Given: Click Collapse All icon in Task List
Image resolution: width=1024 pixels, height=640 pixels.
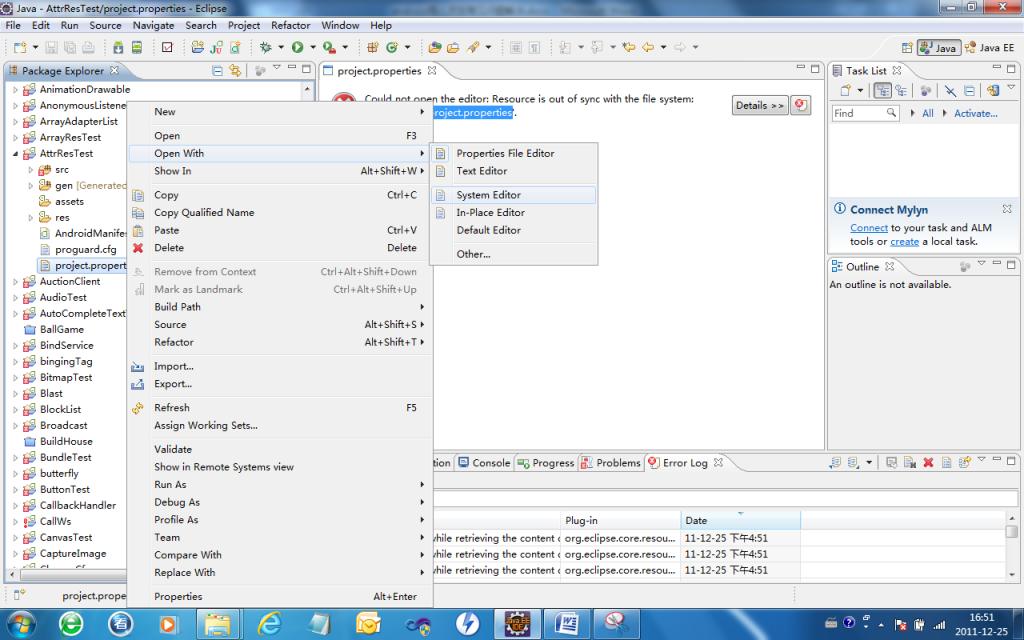Looking at the screenshot, I should click(x=969, y=91).
